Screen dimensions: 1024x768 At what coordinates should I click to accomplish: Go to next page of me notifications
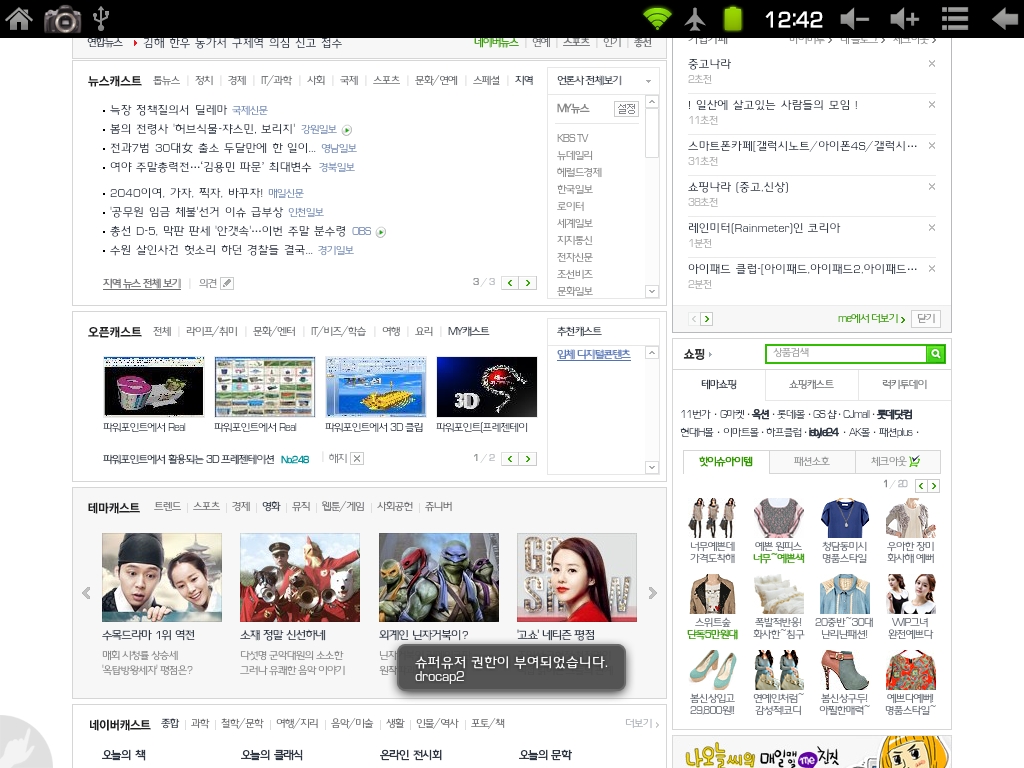pos(707,319)
